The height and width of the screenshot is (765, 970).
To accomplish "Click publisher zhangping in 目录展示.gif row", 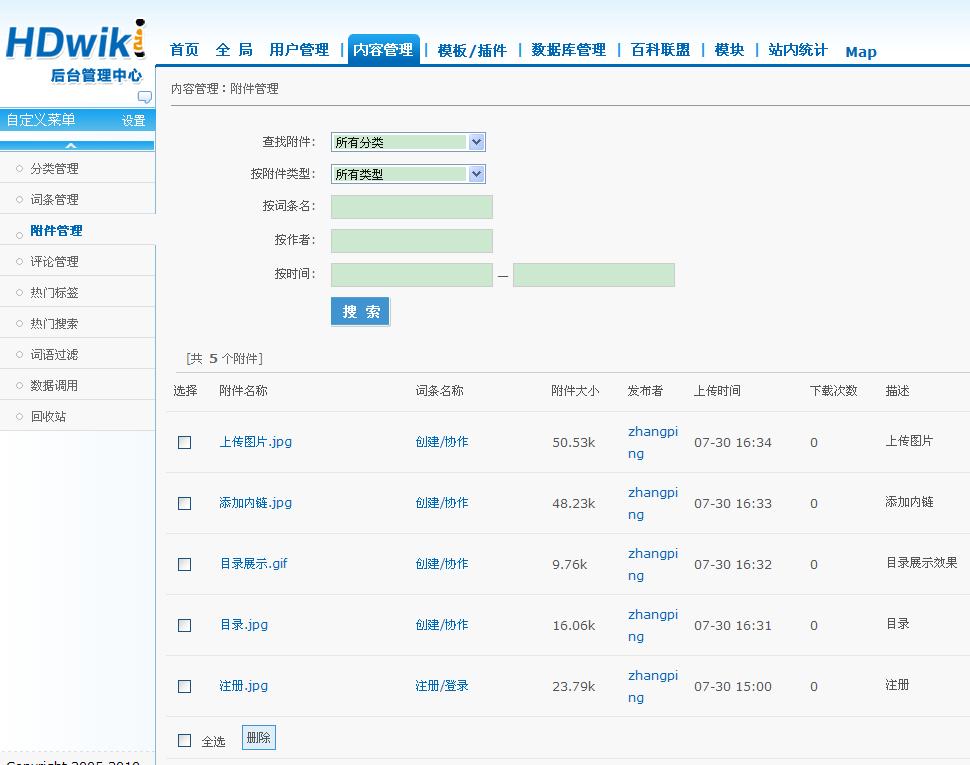I will coord(653,564).
